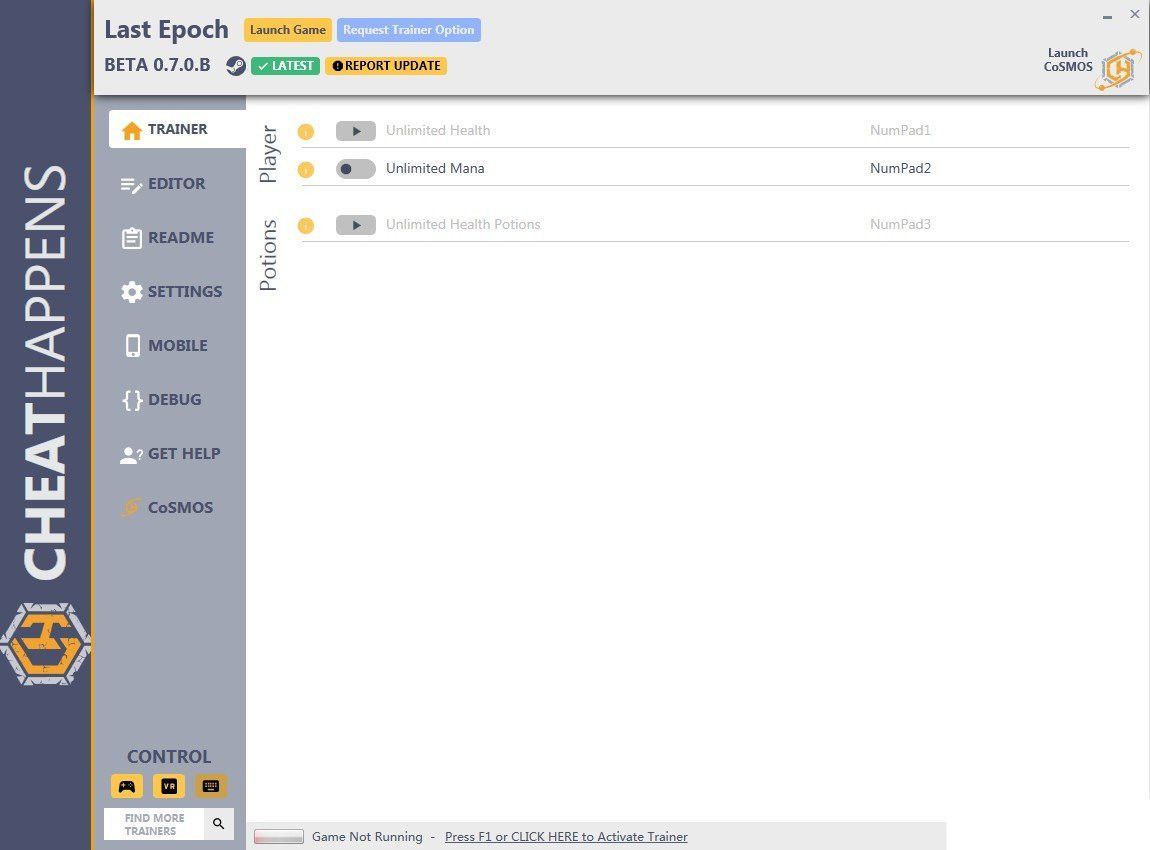Open the TRAINER tab
The height and width of the screenshot is (850, 1150).
pyautogui.click(x=177, y=129)
